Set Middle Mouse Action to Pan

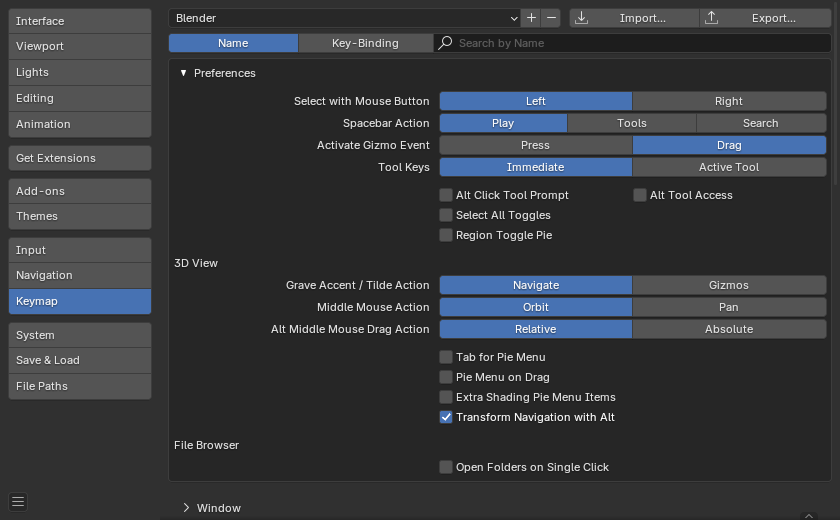point(729,307)
